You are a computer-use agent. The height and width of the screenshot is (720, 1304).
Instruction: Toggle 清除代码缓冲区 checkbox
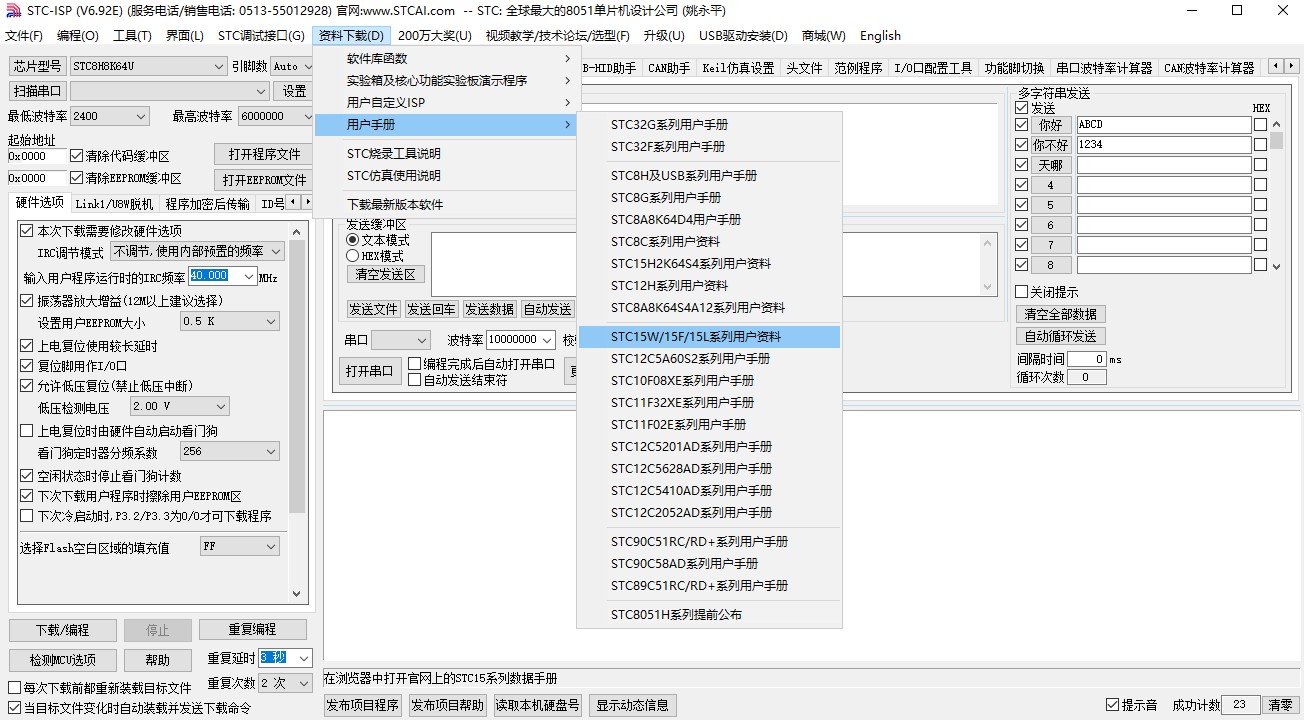[x=77, y=156]
